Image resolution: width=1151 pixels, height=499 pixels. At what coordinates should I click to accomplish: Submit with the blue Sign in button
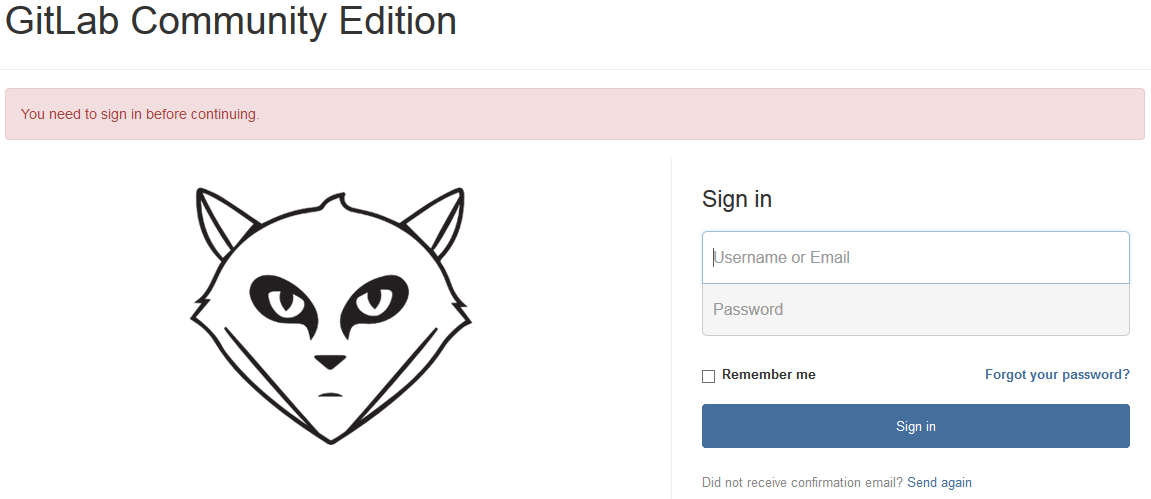[915, 426]
